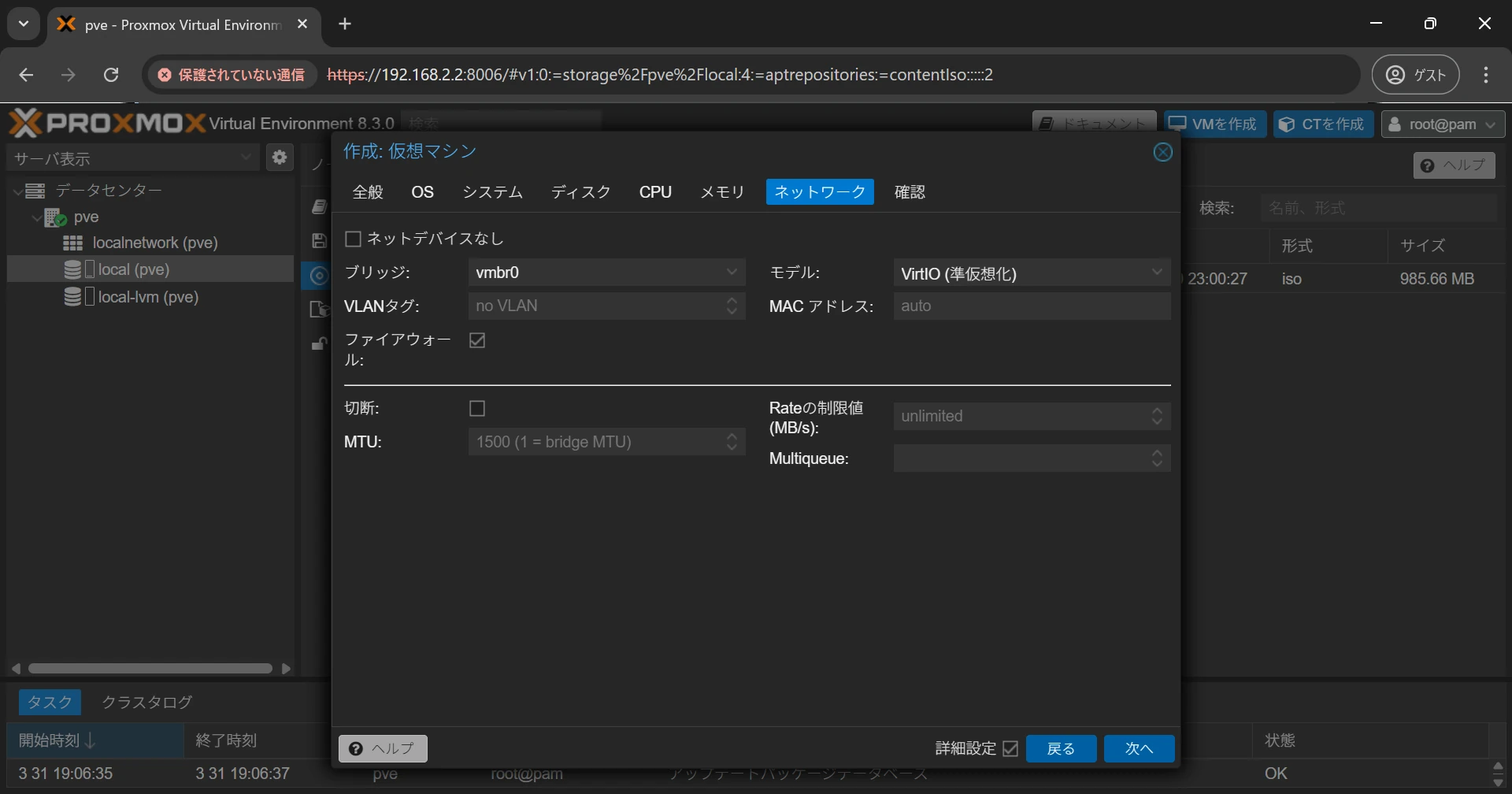1512x794 pixels.
Task: Switch to the システム tab
Action: pos(492,192)
